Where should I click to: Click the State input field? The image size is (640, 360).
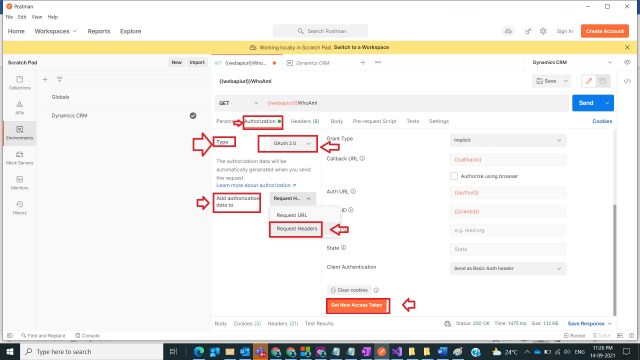[508, 249]
